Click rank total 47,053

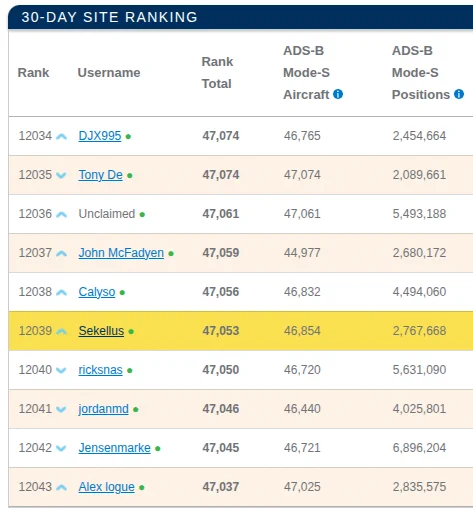coord(221,331)
